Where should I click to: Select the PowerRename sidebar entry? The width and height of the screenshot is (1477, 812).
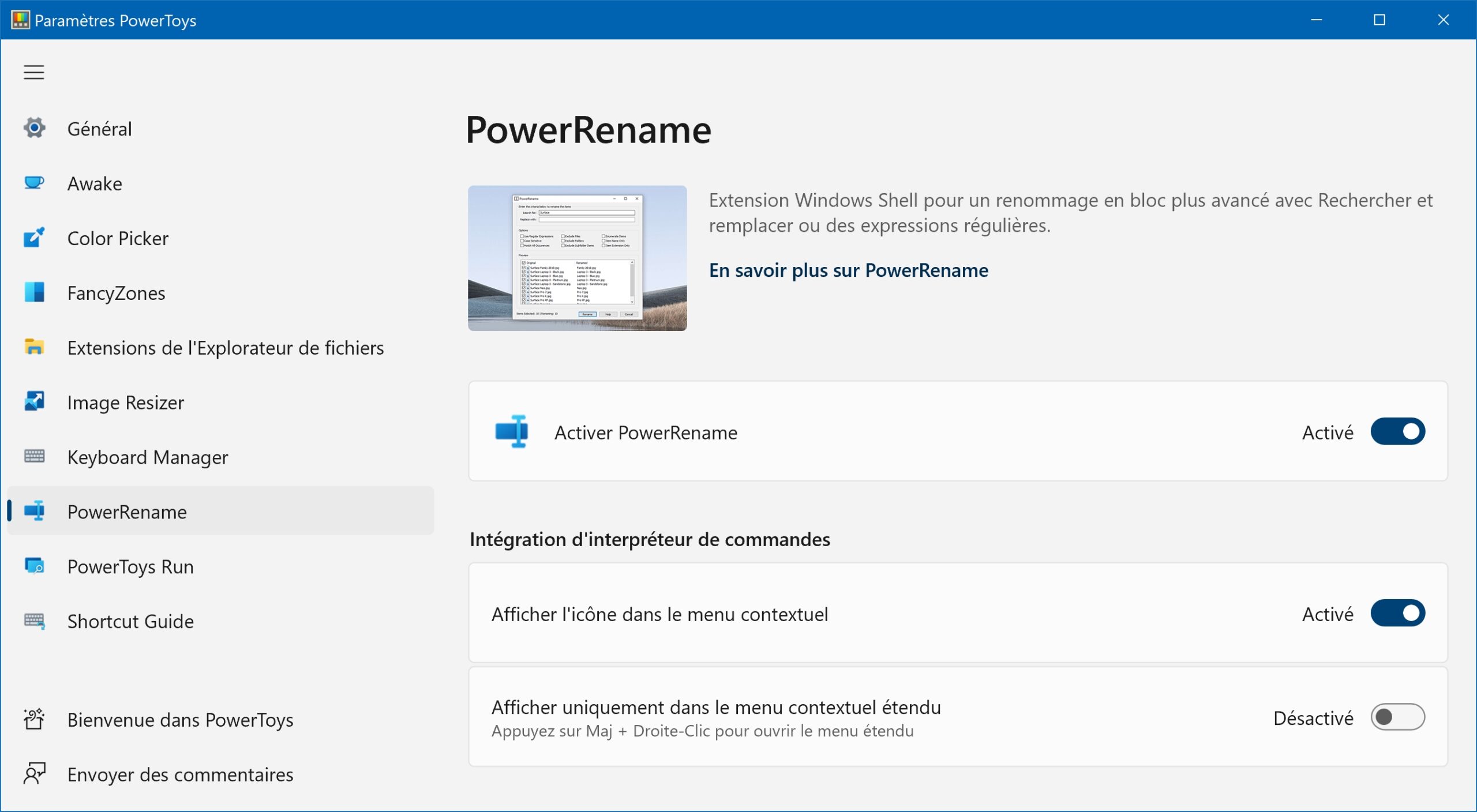pyautogui.click(x=220, y=512)
